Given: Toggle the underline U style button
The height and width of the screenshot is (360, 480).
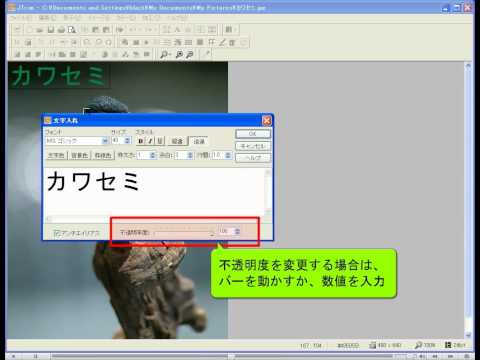Looking at the screenshot, I should [x=160, y=141].
